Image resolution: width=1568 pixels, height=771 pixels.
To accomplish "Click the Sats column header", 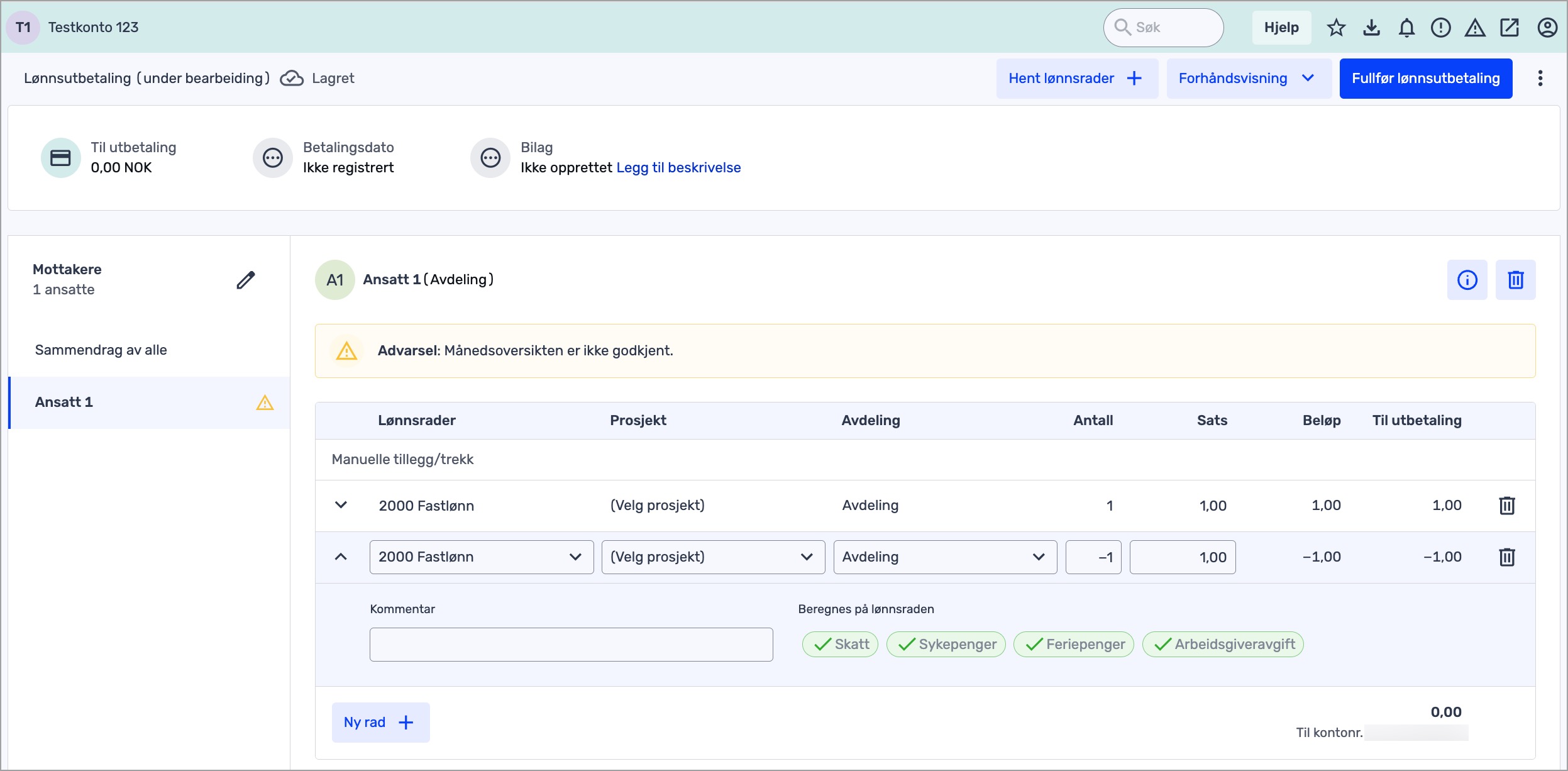I will [x=1212, y=421].
